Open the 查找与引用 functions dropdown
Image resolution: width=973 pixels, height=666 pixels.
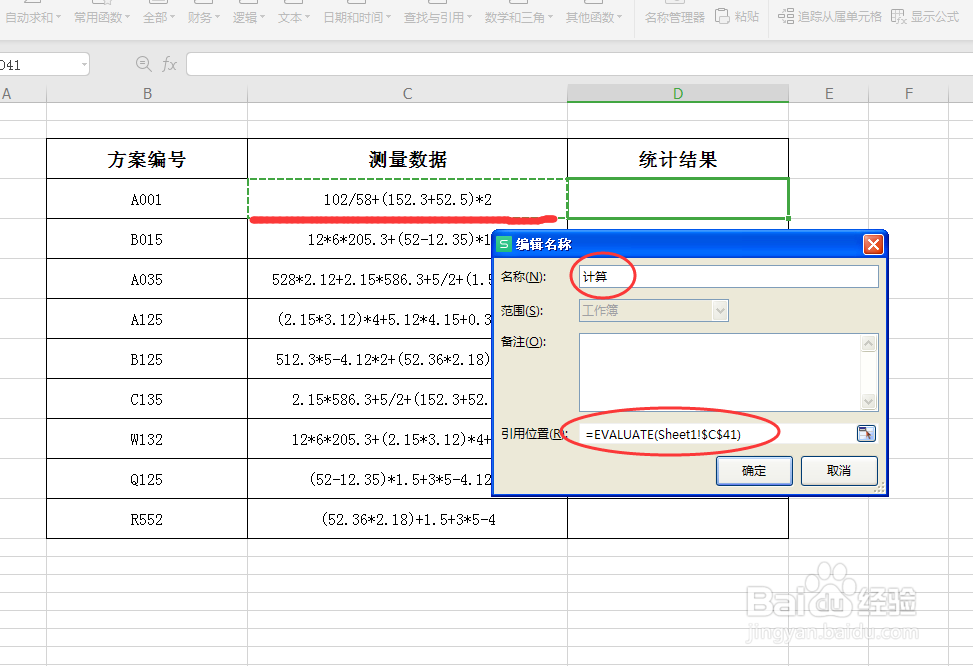437,17
